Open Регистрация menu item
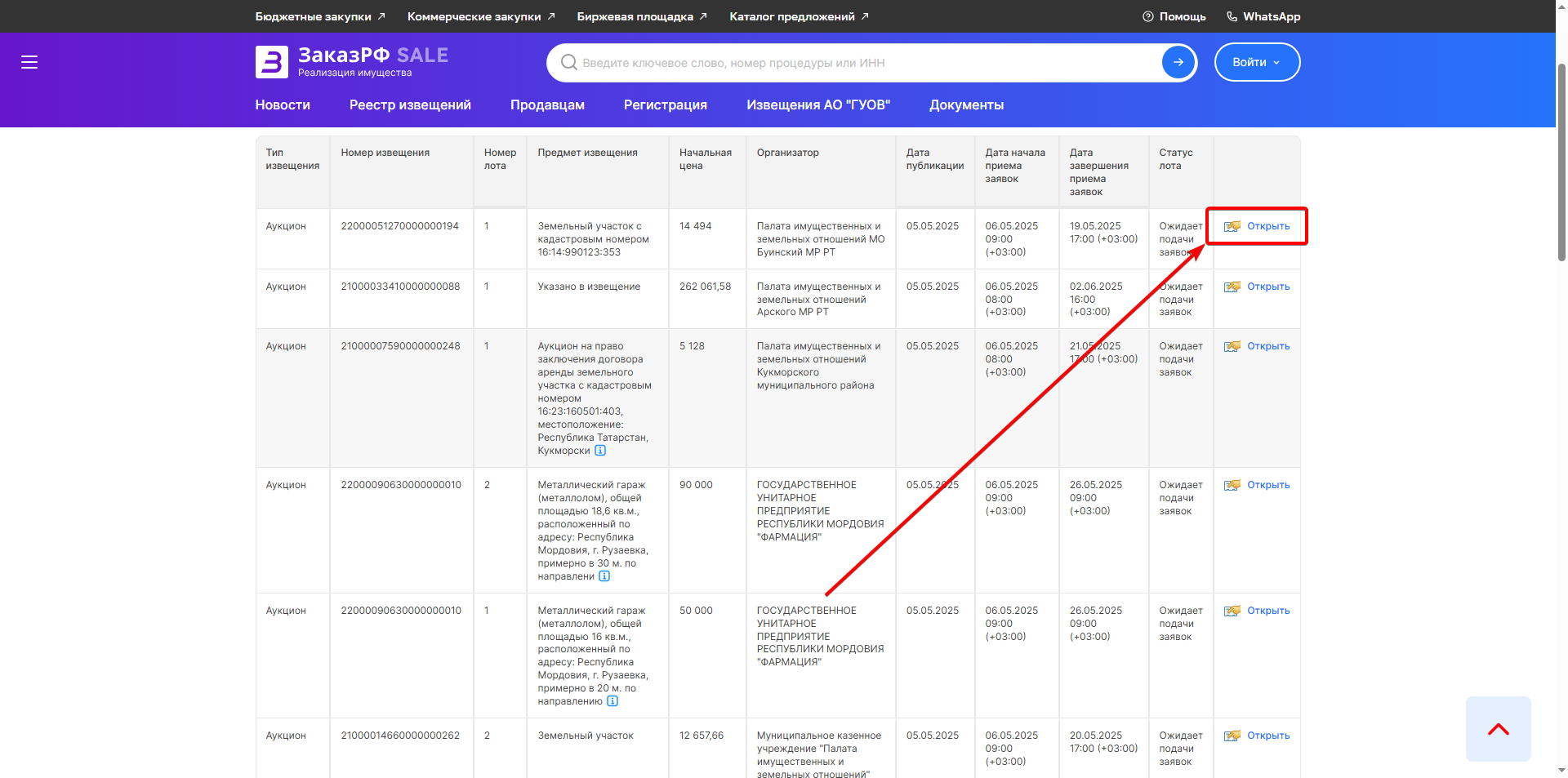The width and height of the screenshot is (1568, 778). [x=665, y=104]
